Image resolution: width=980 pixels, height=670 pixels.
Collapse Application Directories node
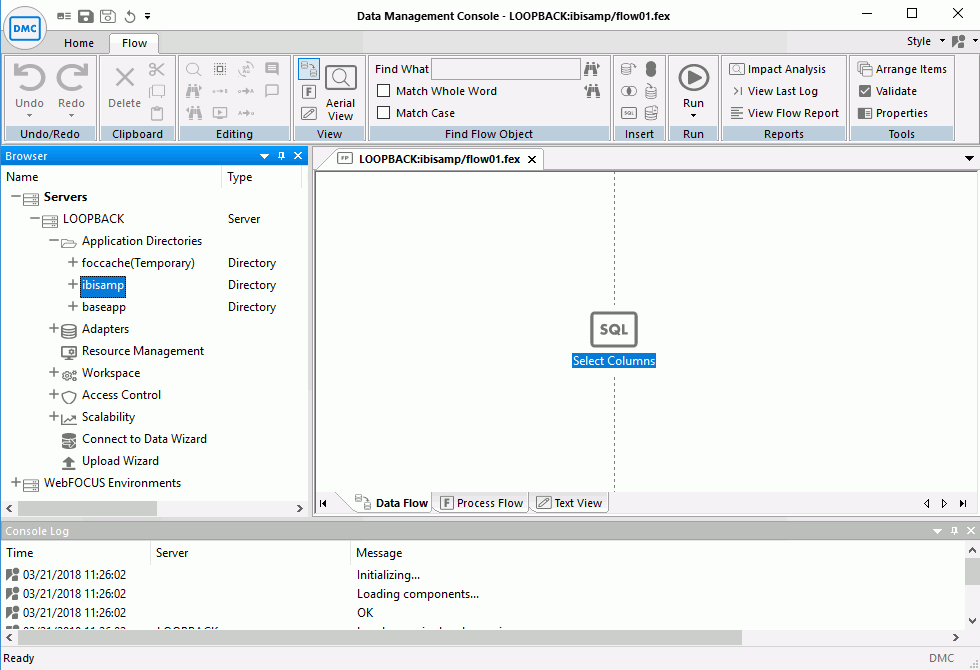54,241
